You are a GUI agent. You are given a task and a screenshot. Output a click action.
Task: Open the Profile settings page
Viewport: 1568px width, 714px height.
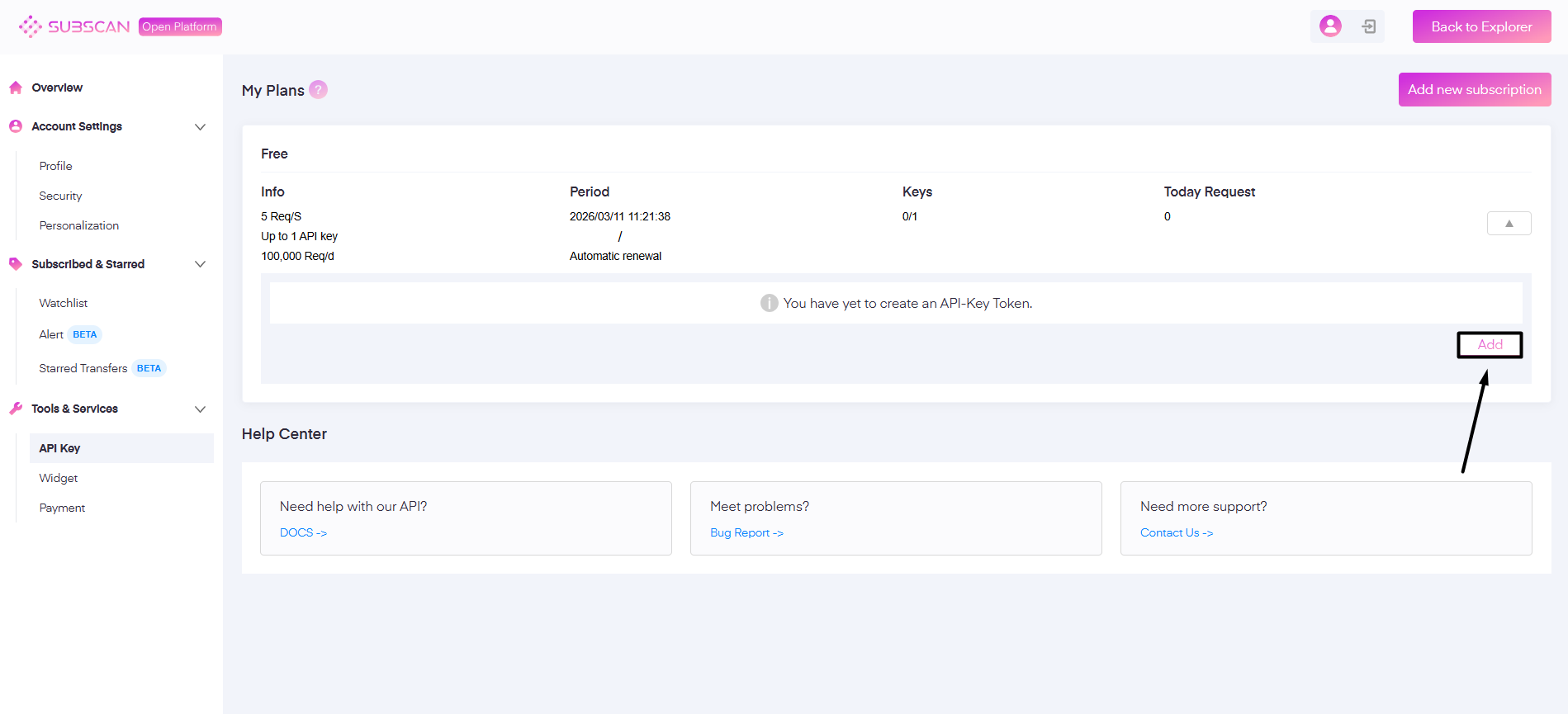tap(55, 166)
